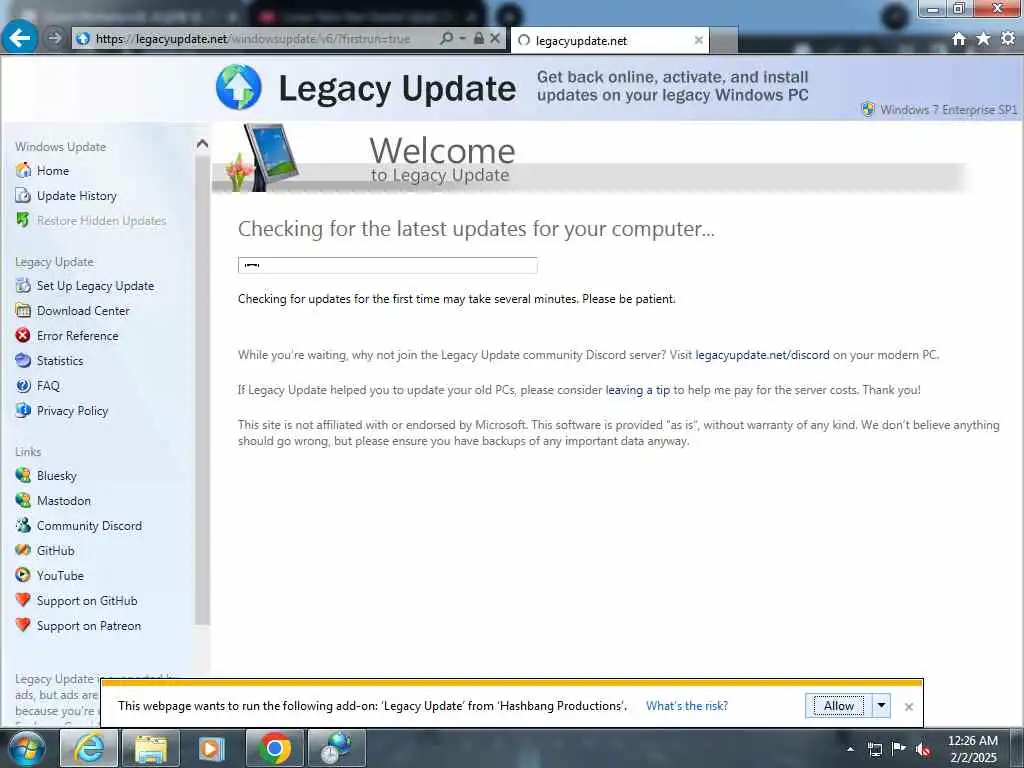The image size is (1024, 768).
Task: Click Internet Explorer in taskbar
Action: 89,748
